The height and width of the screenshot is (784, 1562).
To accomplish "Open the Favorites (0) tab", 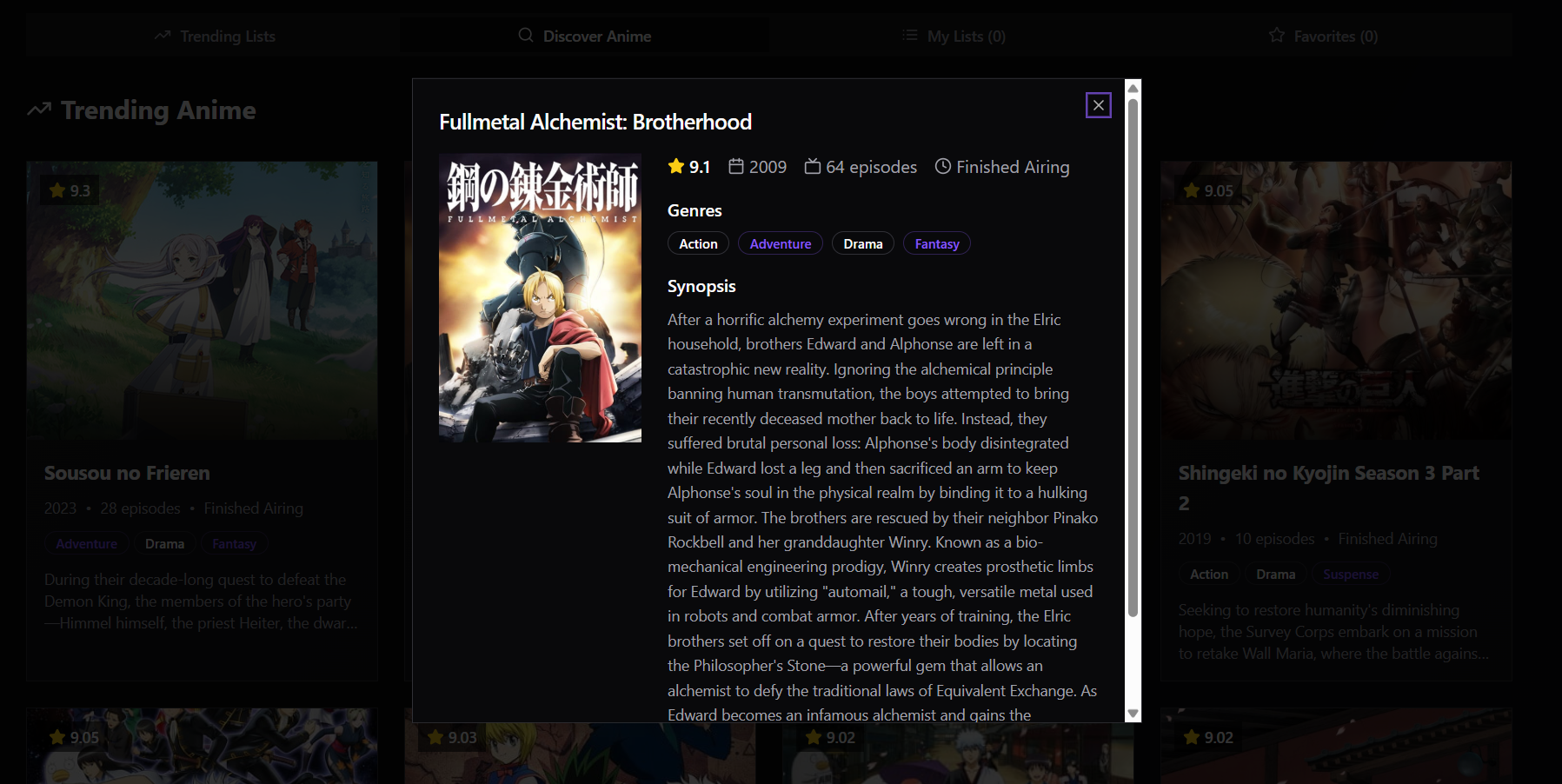I will [x=1324, y=36].
